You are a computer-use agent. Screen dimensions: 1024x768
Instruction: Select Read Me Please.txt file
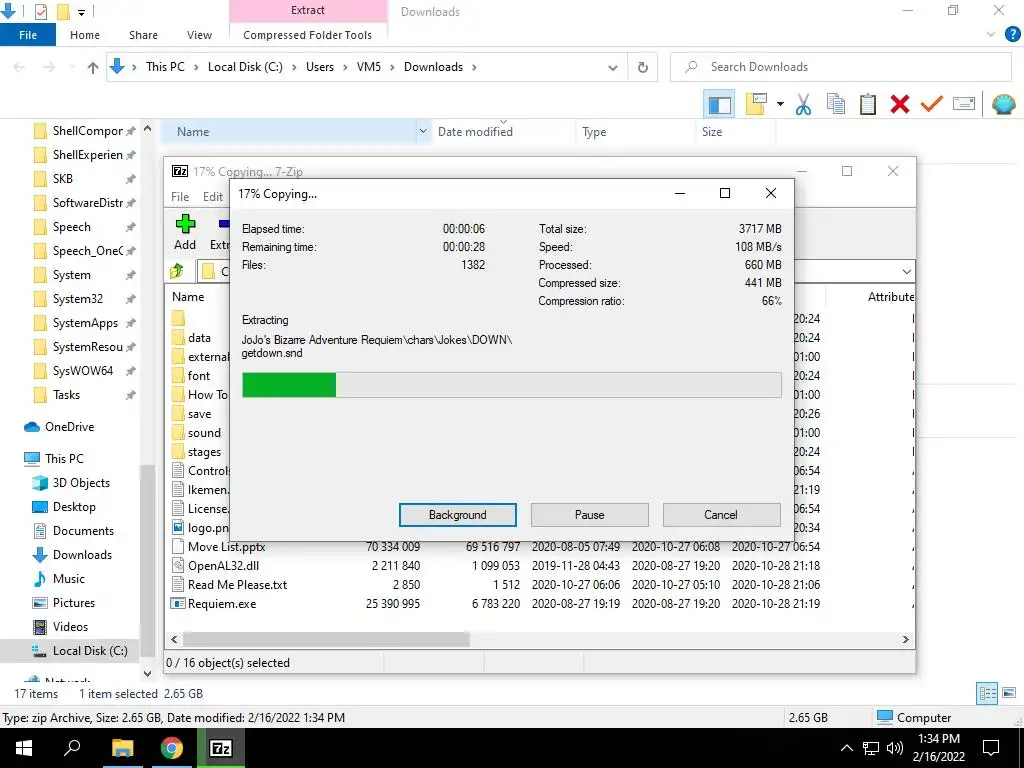click(237, 584)
